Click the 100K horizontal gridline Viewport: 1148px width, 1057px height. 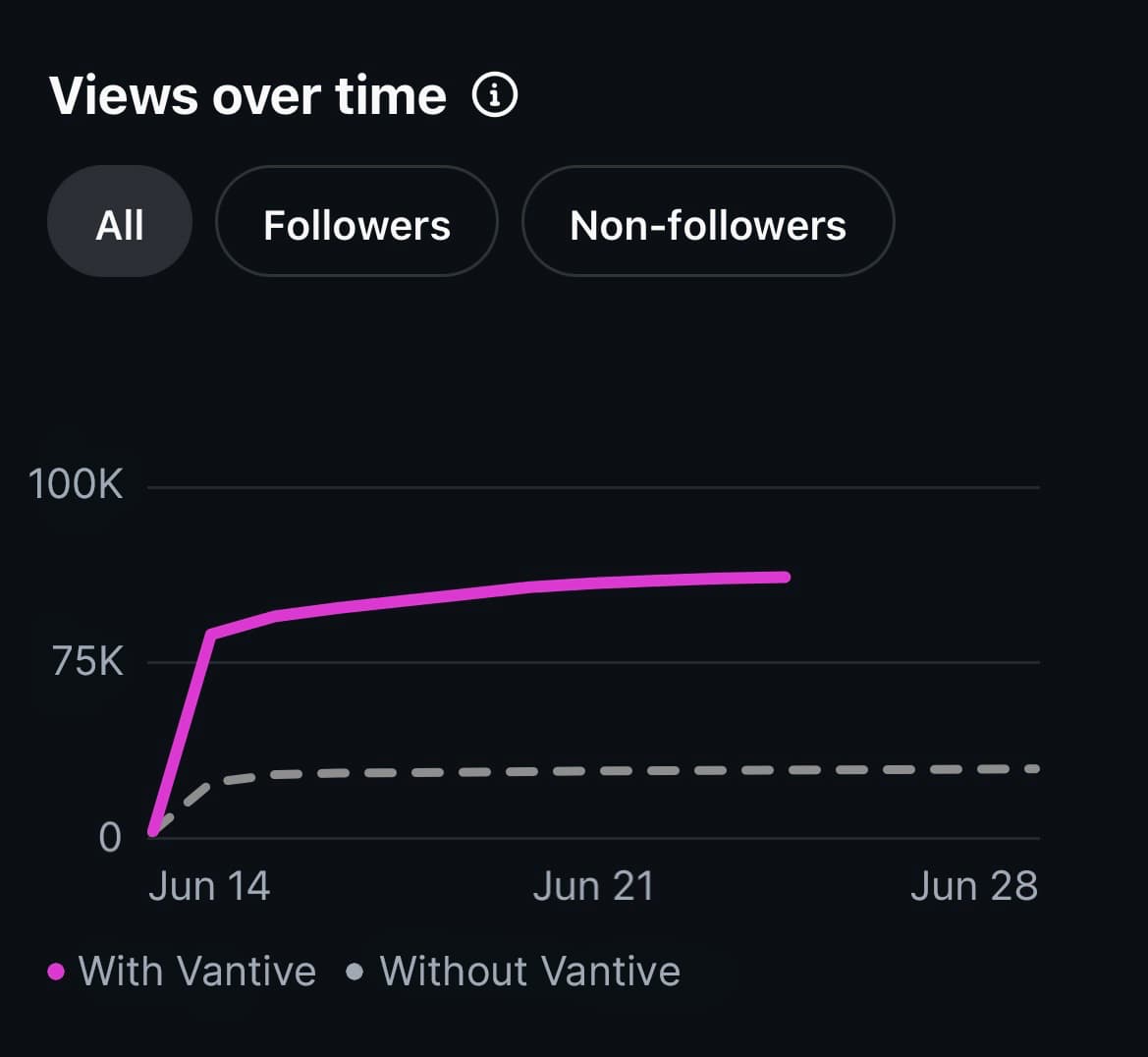click(x=593, y=487)
